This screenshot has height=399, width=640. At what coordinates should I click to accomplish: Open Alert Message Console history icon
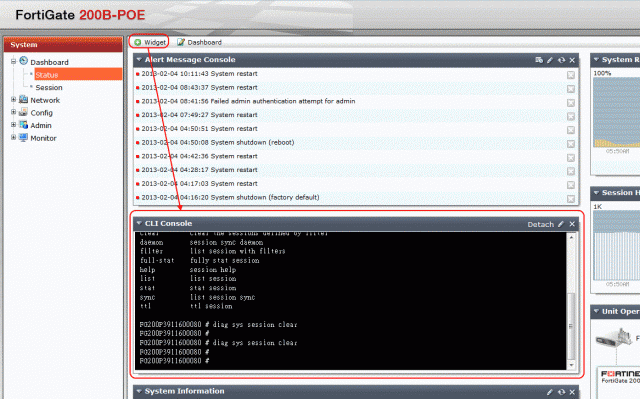click(x=539, y=60)
